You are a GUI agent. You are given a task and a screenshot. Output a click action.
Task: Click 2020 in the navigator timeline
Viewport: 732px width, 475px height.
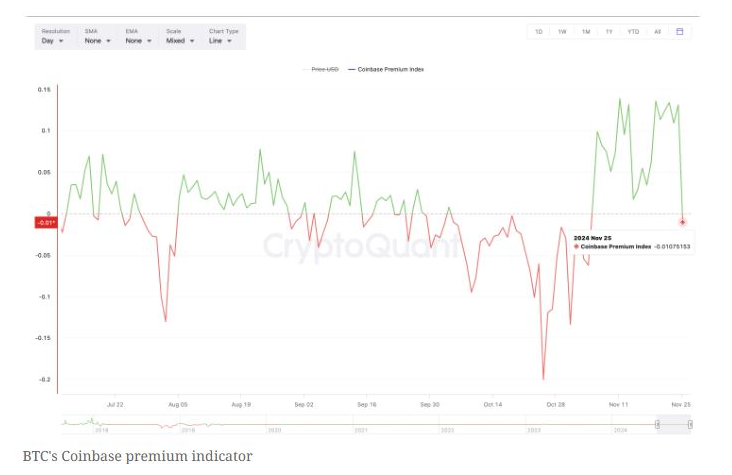pyautogui.click(x=275, y=430)
